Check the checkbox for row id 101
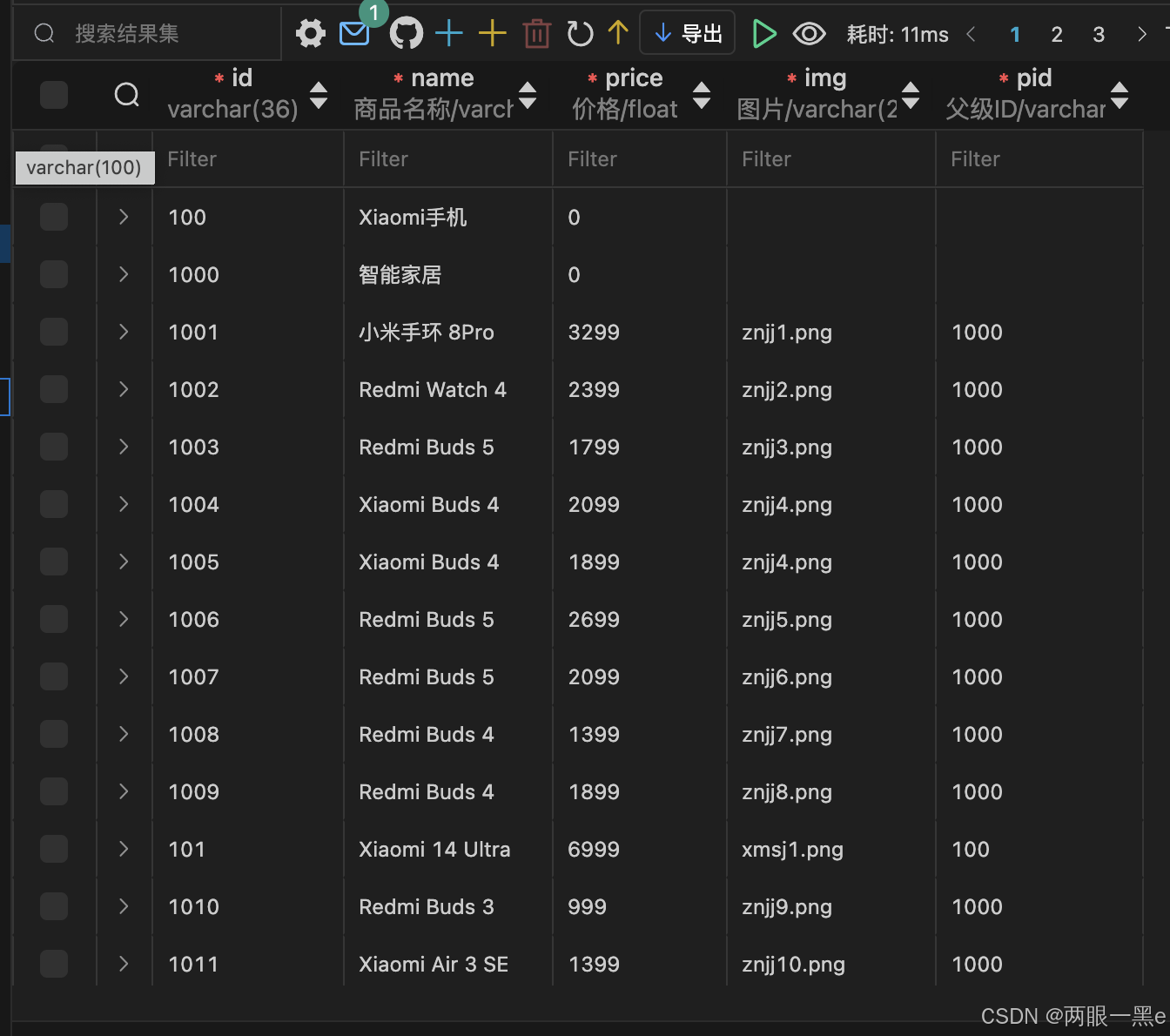The width and height of the screenshot is (1170, 1036). click(x=54, y=849)
